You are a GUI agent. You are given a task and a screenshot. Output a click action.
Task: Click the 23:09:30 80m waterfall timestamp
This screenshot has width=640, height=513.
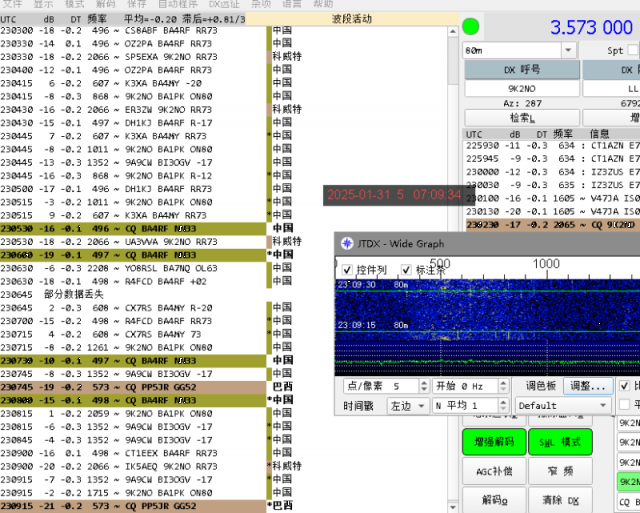tap(373, 284)
